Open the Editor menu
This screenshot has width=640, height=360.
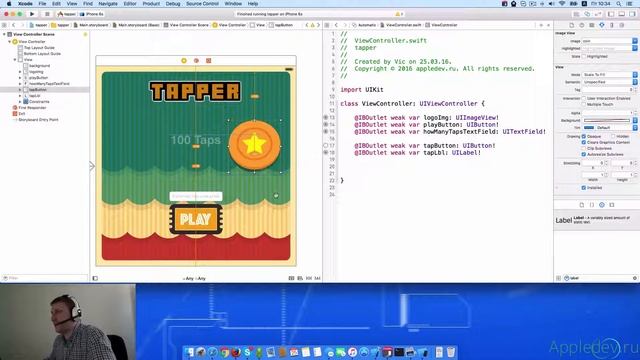click(x=130, y=4)
